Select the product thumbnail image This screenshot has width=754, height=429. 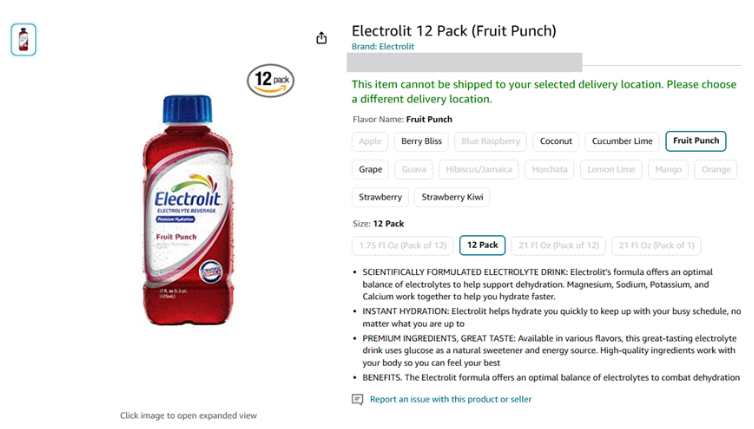23,39
